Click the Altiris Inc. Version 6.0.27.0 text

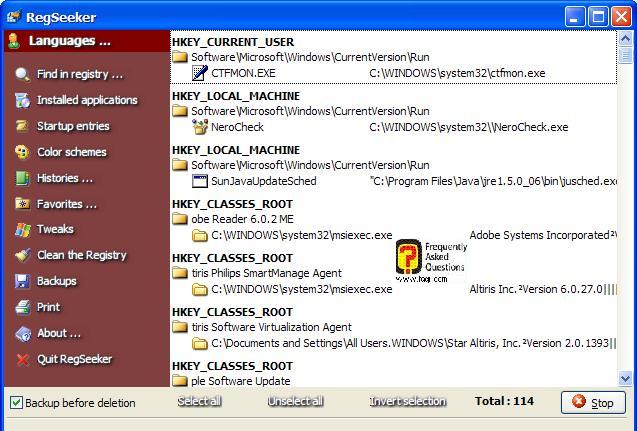(x=536, y=289)
